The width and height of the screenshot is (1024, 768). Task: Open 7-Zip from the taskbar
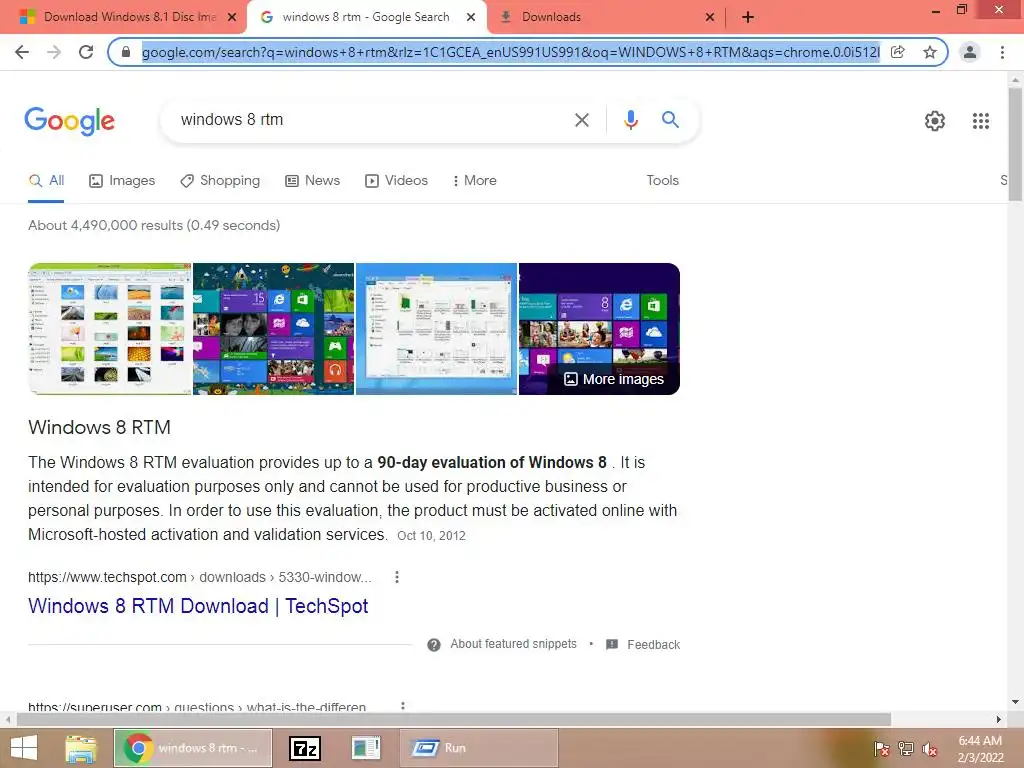tap(305, 748)
